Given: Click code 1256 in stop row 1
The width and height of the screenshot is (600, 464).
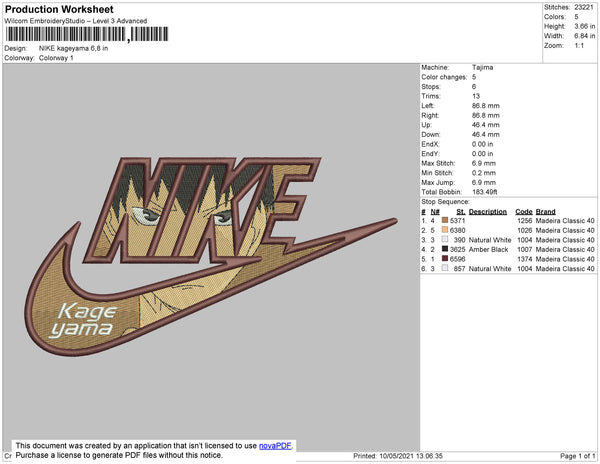Looking at the screenshot, I should [525, 221].
